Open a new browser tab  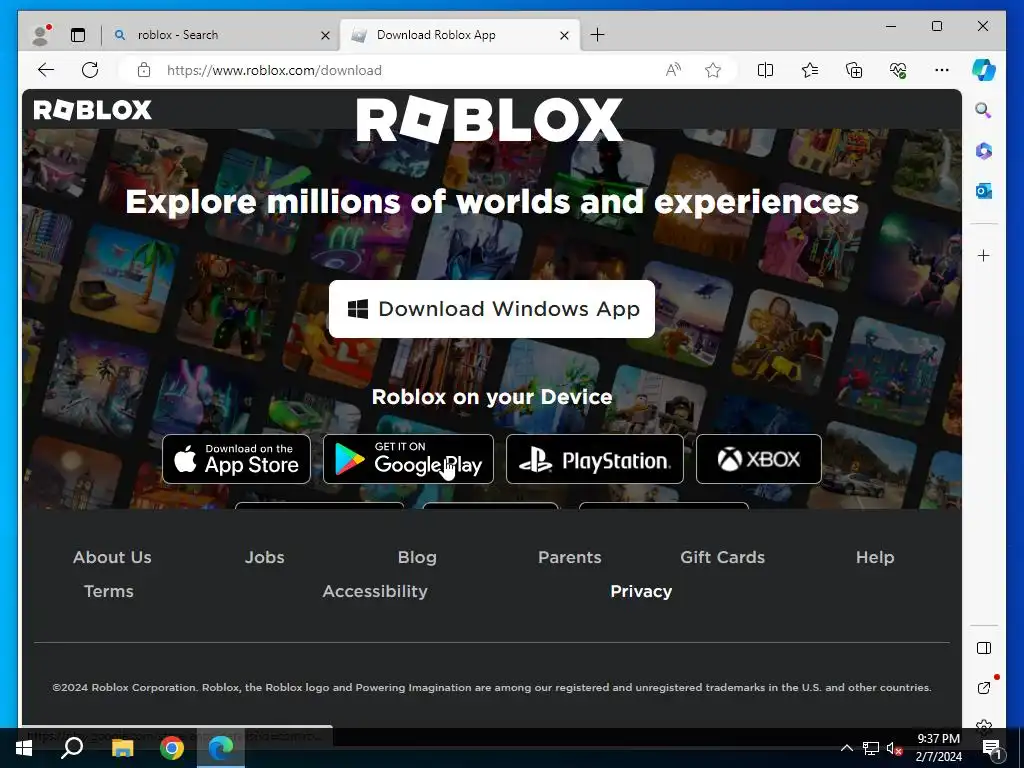pyautogui.click(x=597, y=35)
